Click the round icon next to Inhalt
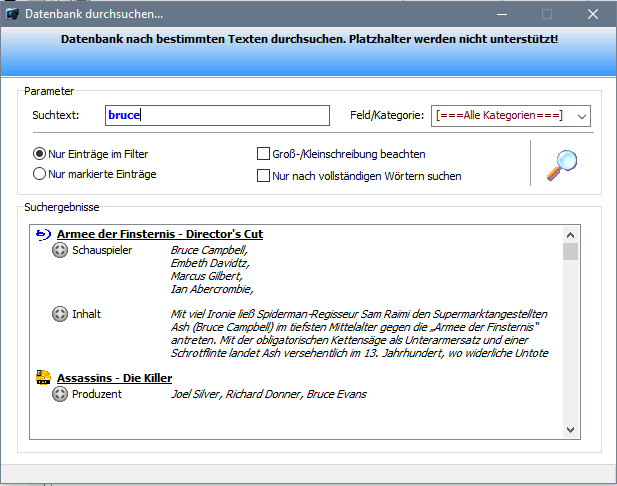This screenshot has height=486, width=617. [60, 314]
